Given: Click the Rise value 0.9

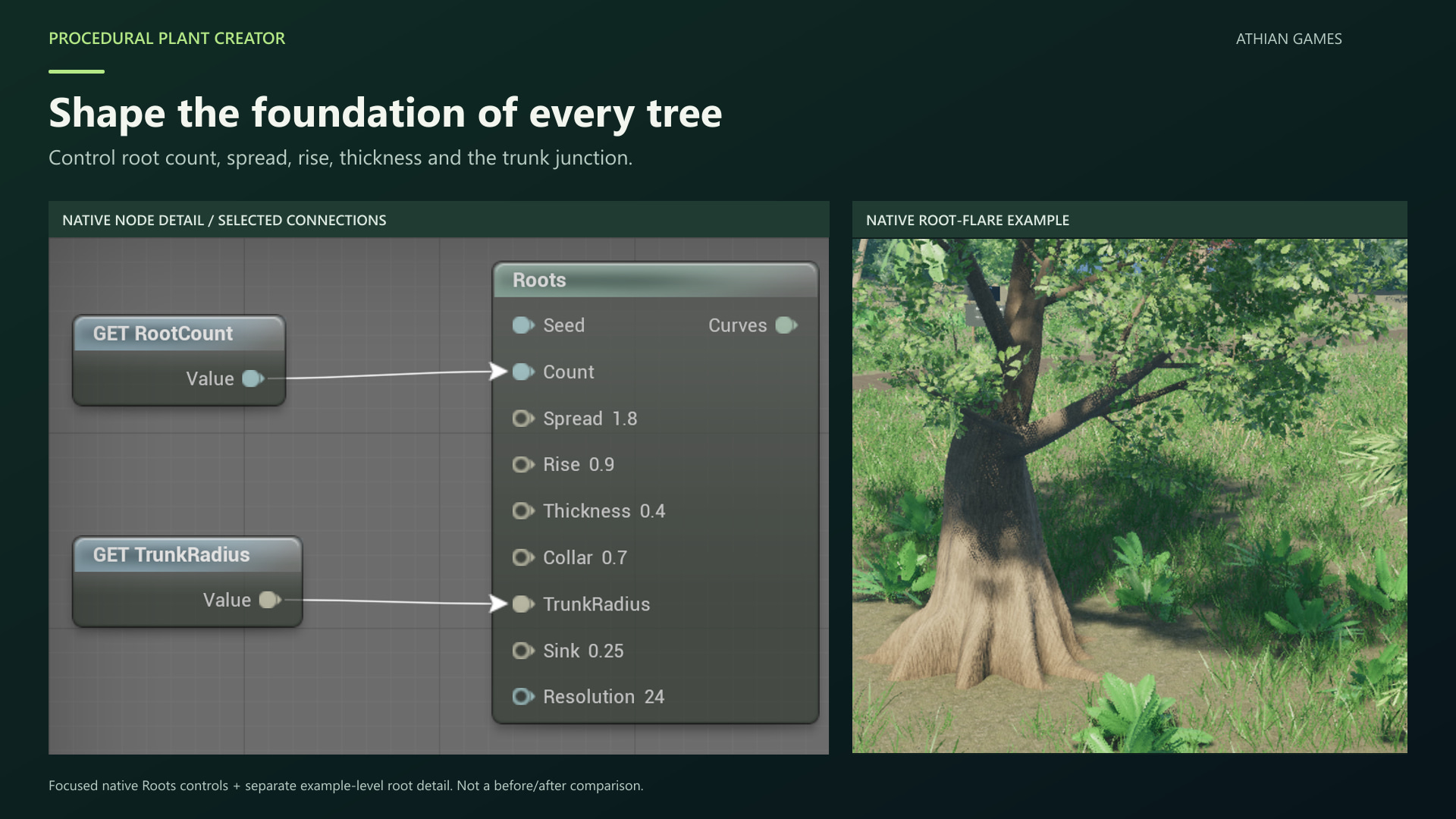Looking at the screenshot, I should point(601,465).
